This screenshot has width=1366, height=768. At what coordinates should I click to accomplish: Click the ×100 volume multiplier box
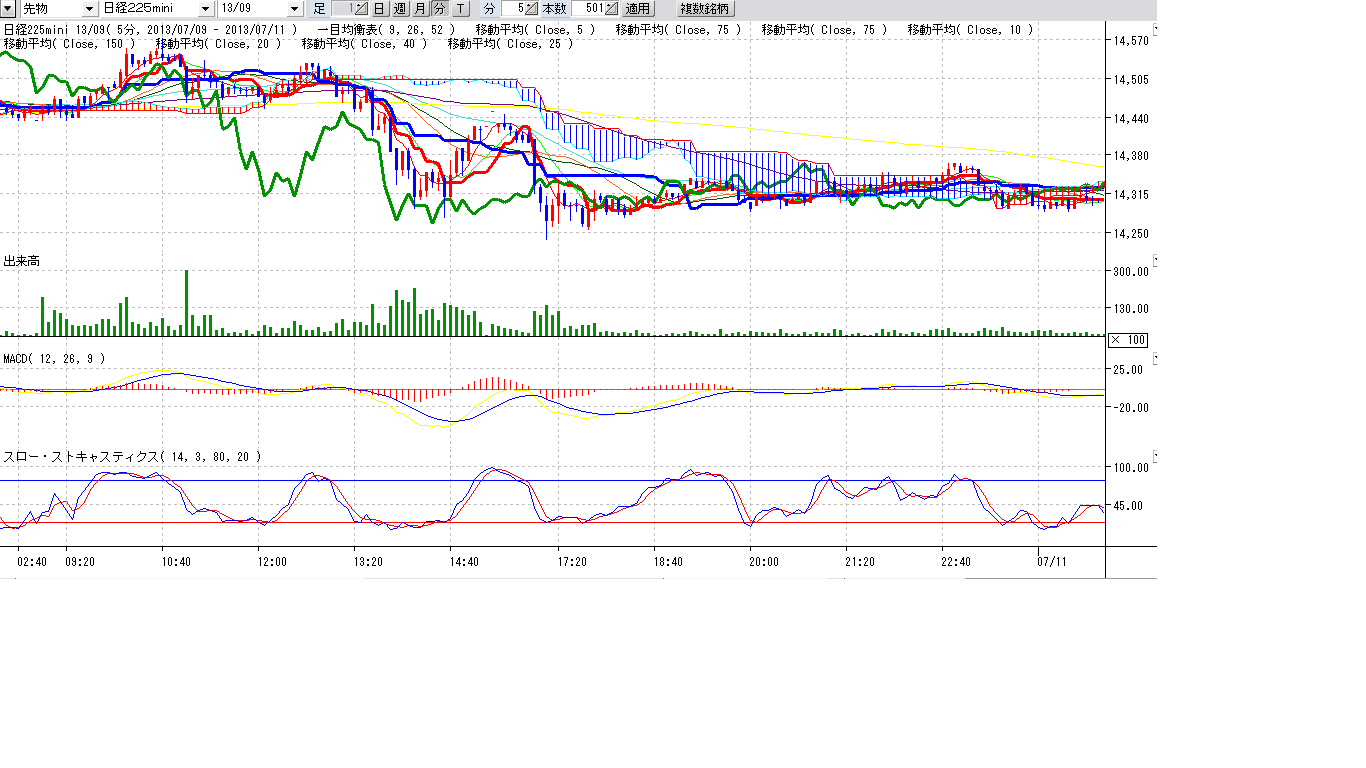[x=1128, y=340]
